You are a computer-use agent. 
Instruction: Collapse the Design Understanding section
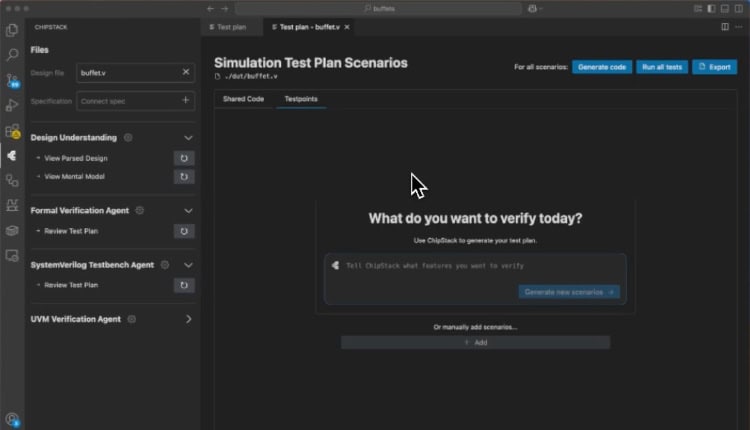188,138
